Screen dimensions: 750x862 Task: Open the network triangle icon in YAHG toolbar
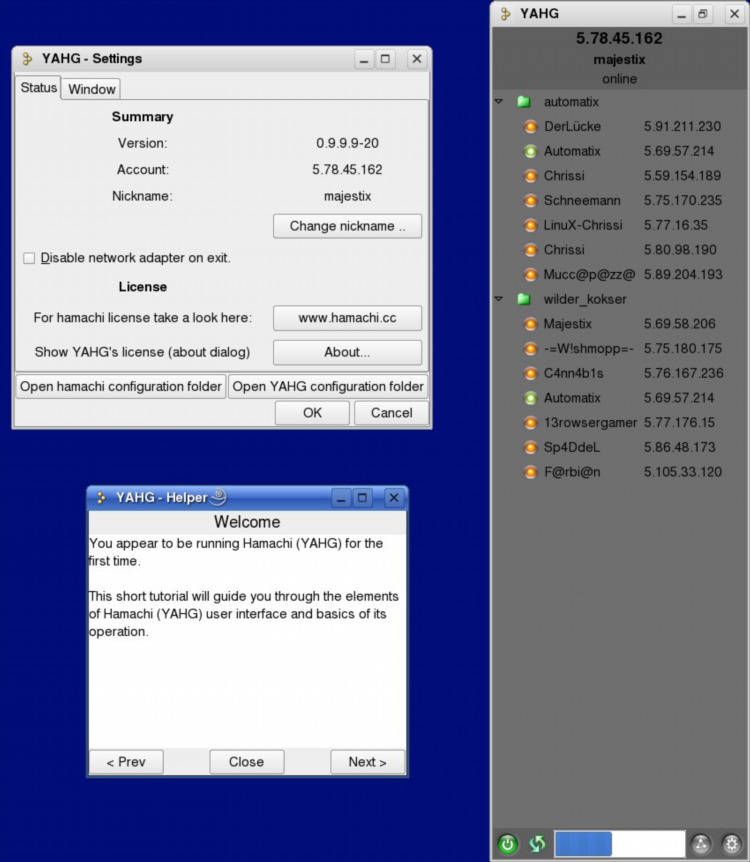click(701, 843)
